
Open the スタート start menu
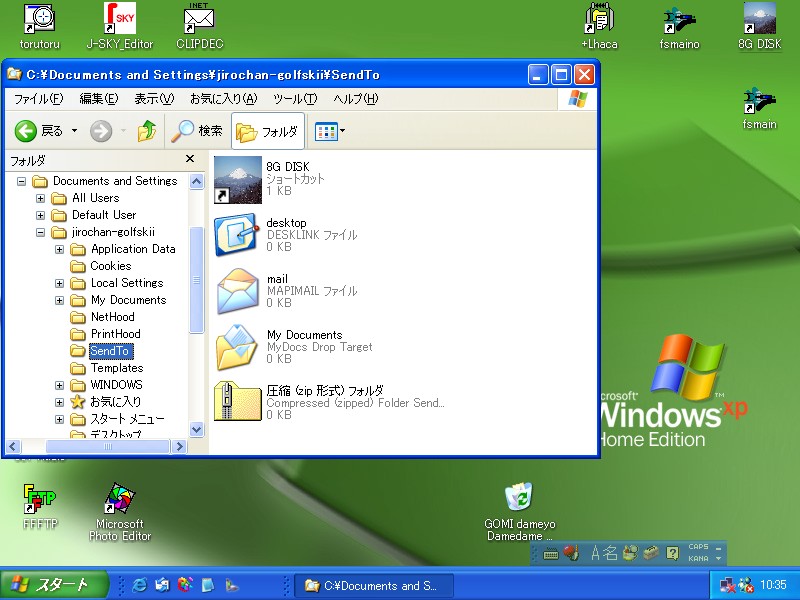(x=54, y=585)
